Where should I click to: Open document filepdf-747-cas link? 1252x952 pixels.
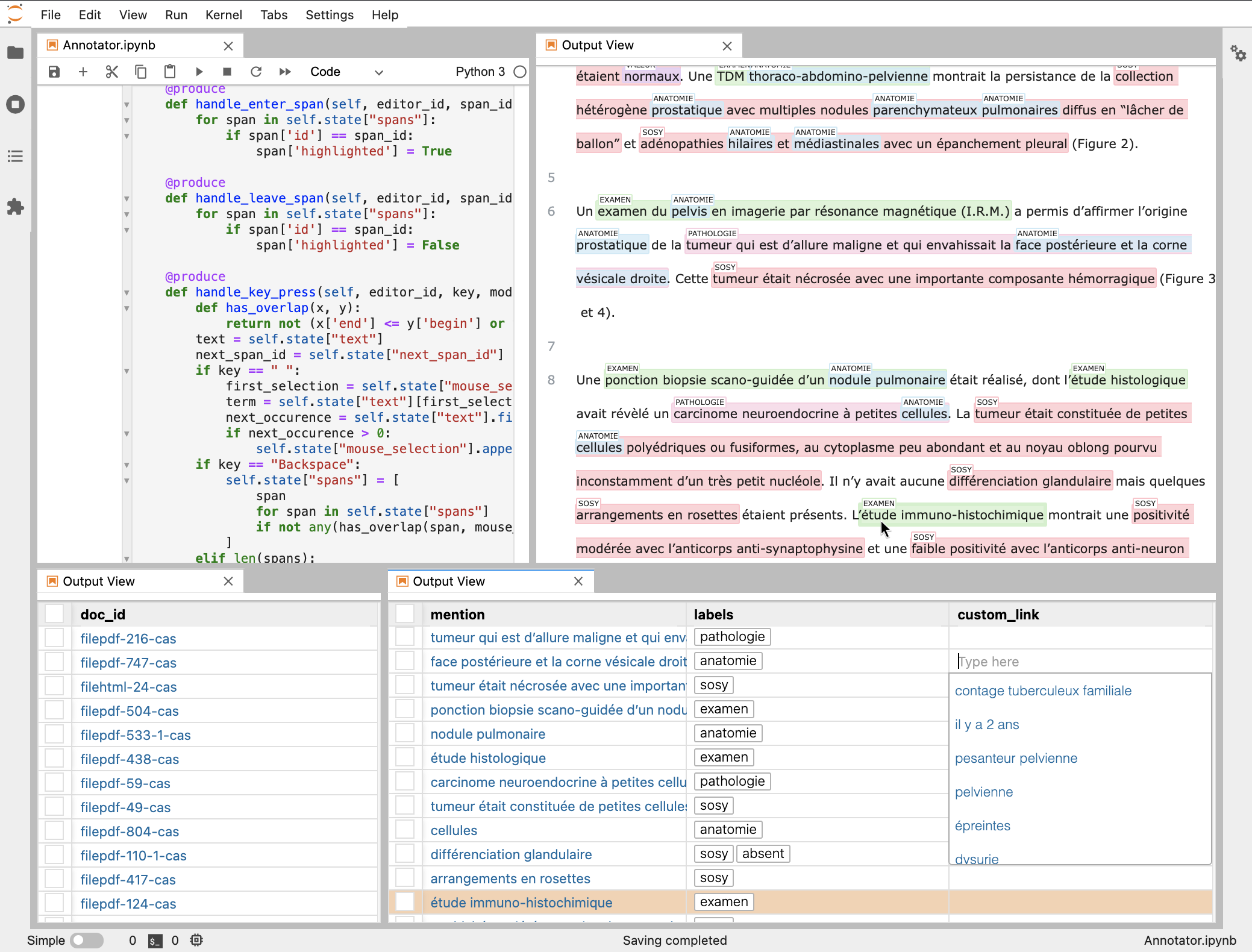(x=128, y=662)
